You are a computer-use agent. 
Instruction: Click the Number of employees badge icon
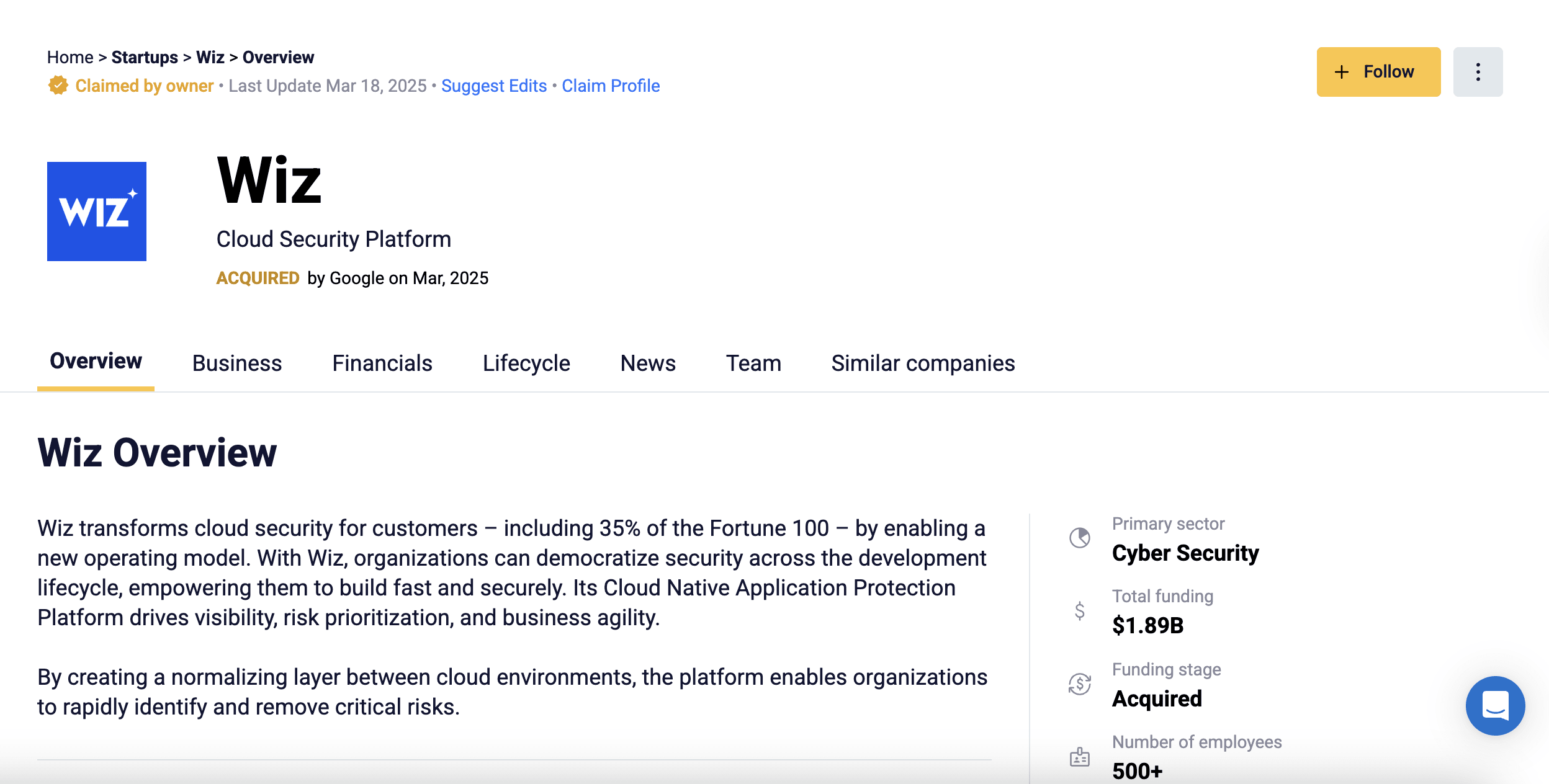click(1080, 757)
